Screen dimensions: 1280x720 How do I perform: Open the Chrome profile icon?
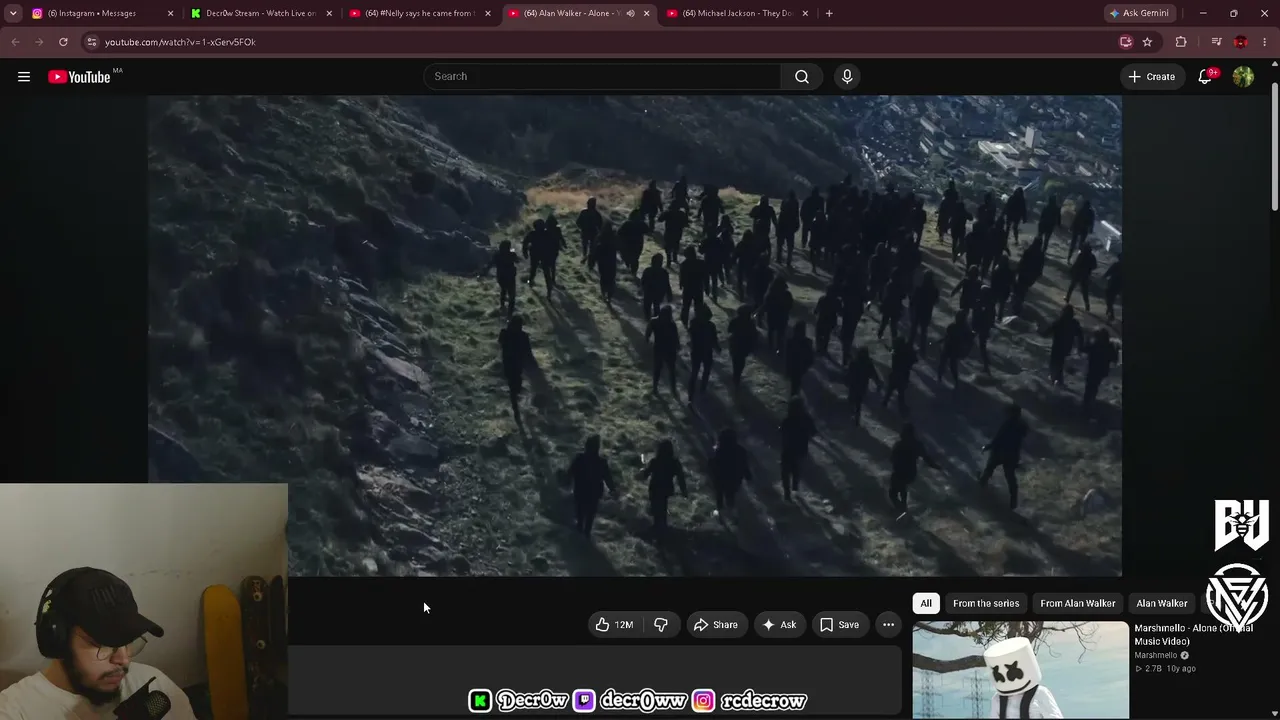1241,42
